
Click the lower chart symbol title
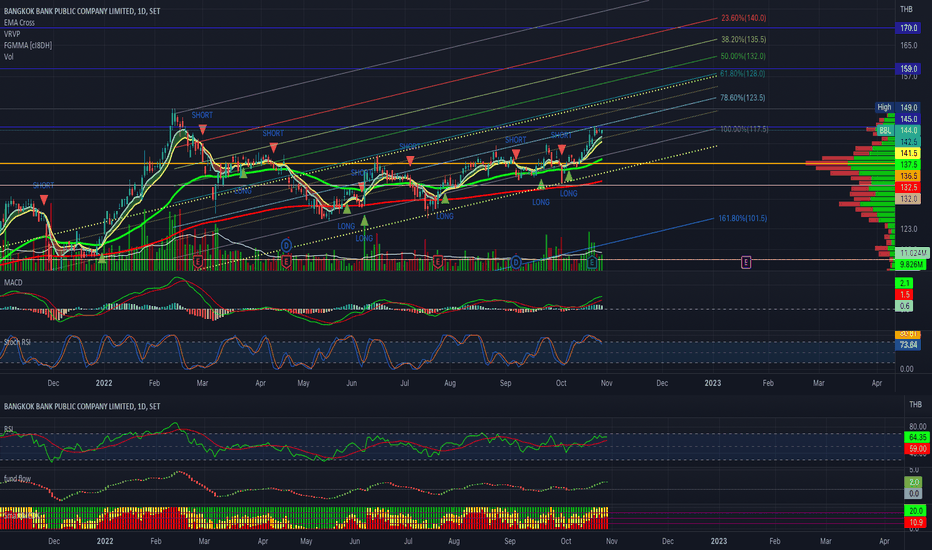point(82,406)
